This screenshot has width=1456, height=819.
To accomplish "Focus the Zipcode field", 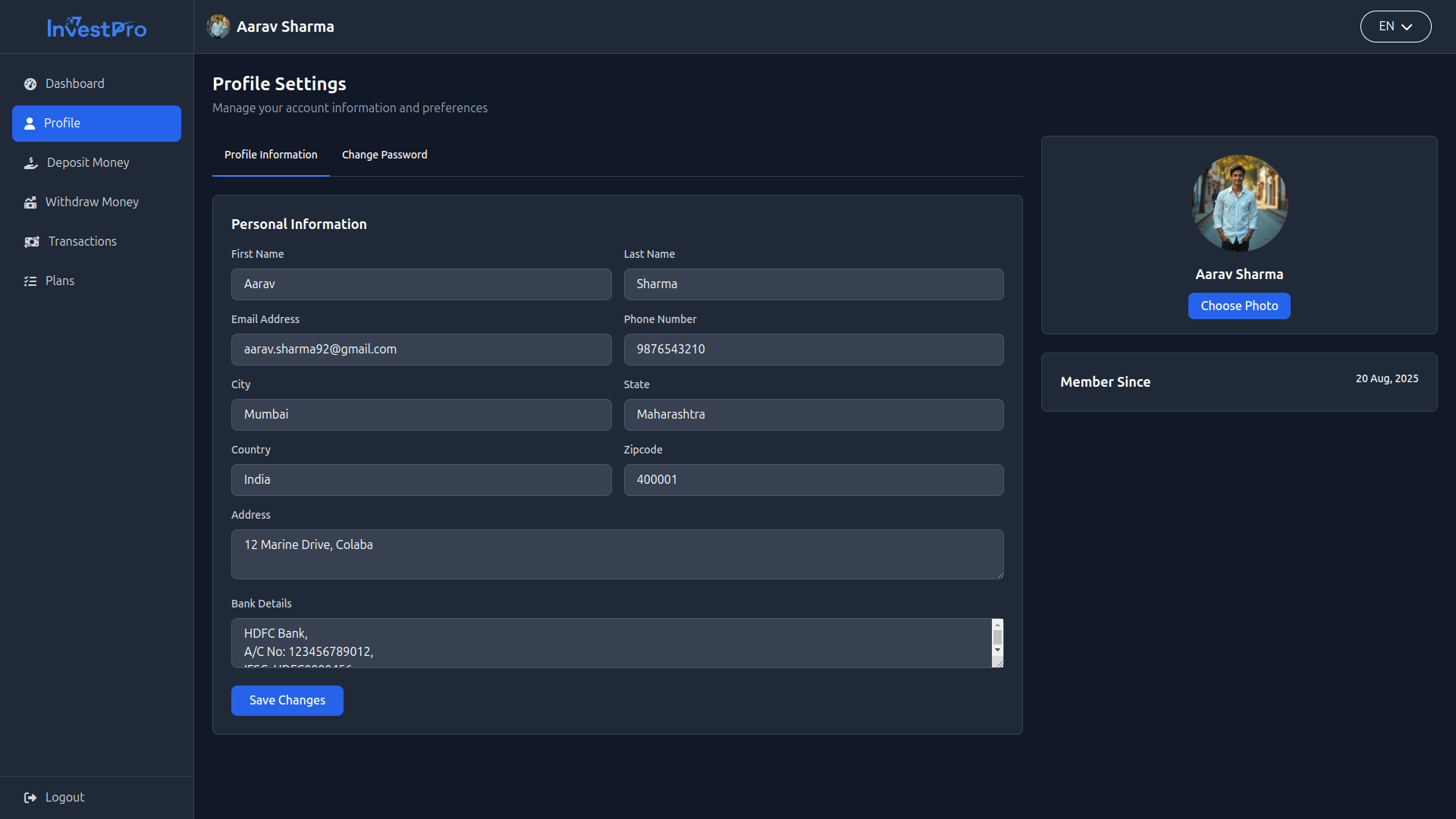I will pyautogui.click(x=813, y=480).
